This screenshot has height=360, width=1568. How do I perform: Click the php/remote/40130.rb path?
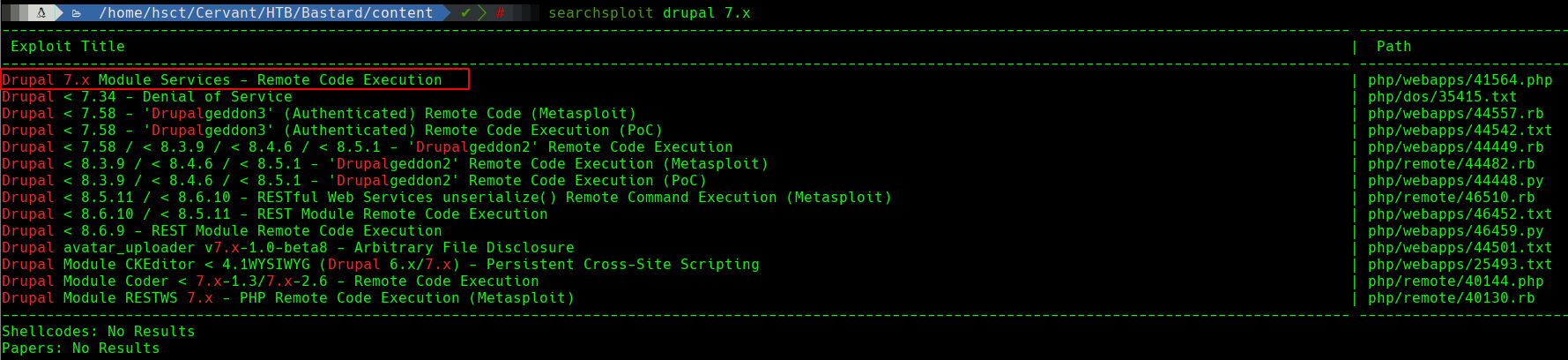[x=1451, y=297]
